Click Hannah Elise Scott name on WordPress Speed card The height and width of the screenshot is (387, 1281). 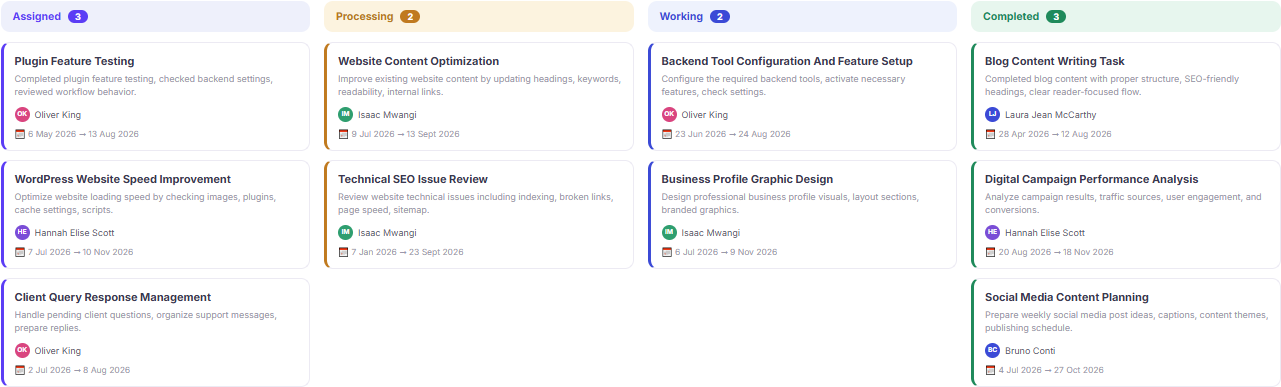tap(75, 233)
